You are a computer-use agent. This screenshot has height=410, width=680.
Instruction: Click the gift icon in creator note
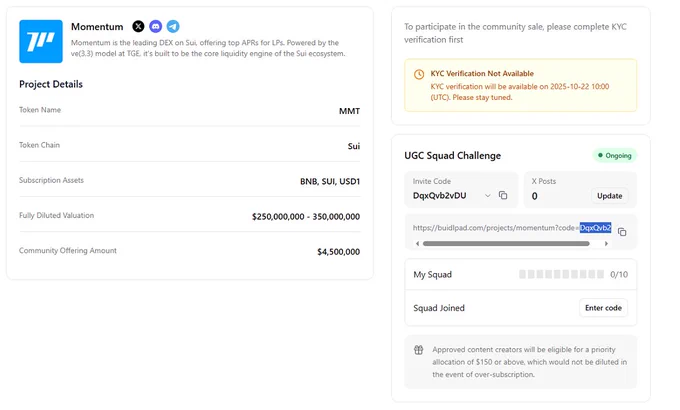pos(418,350)
